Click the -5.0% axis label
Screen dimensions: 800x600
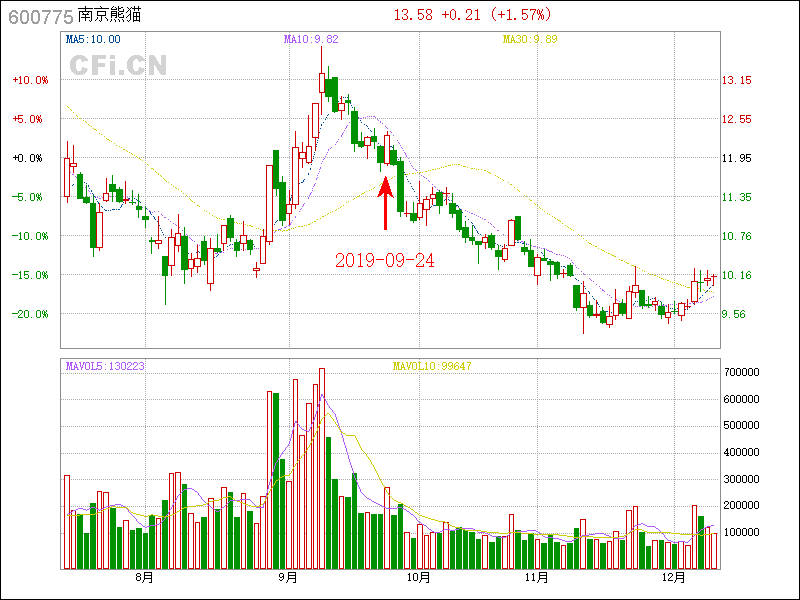point(28,197)
